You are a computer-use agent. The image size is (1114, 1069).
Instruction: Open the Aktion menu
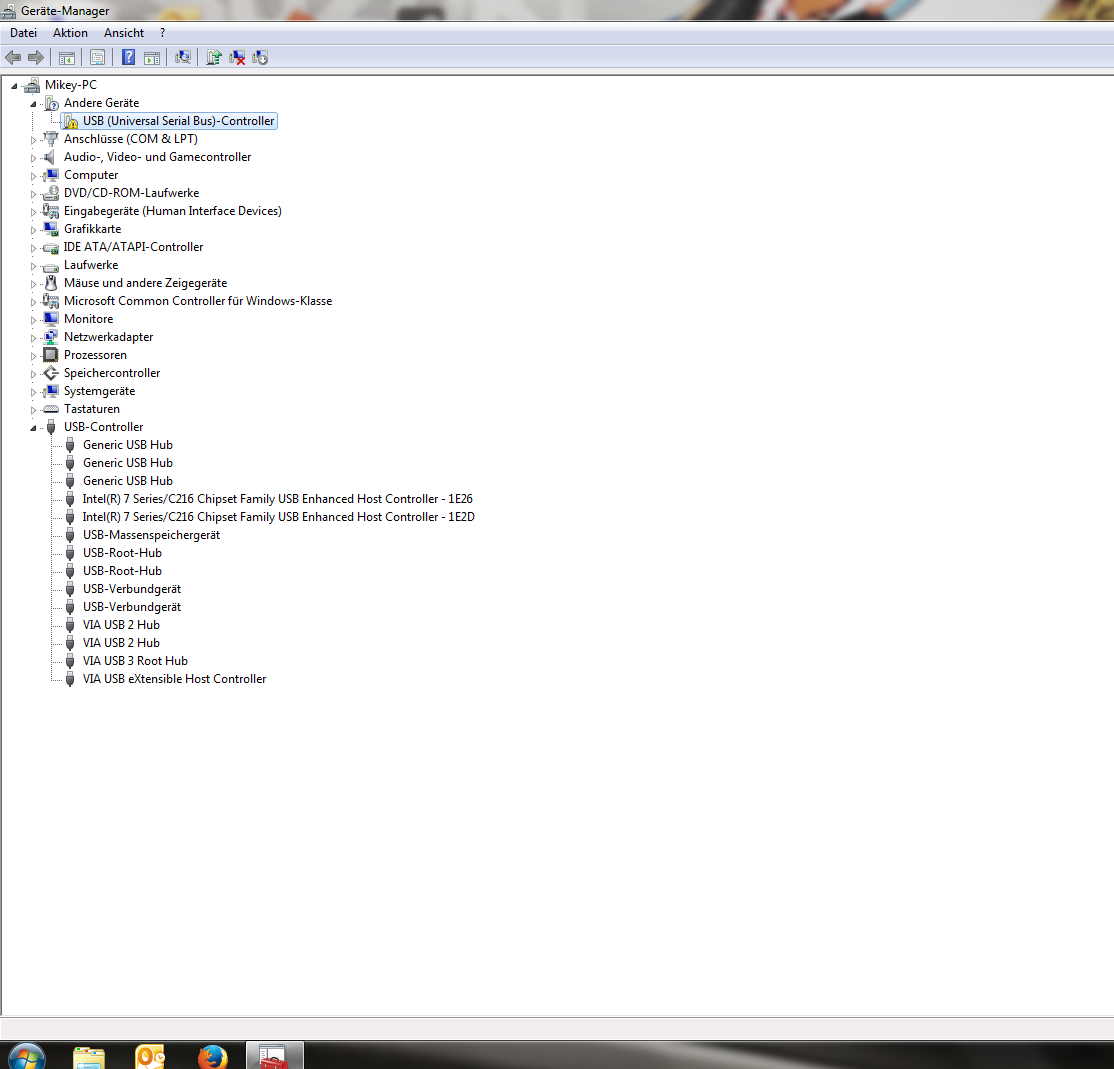tap(70, 33)
